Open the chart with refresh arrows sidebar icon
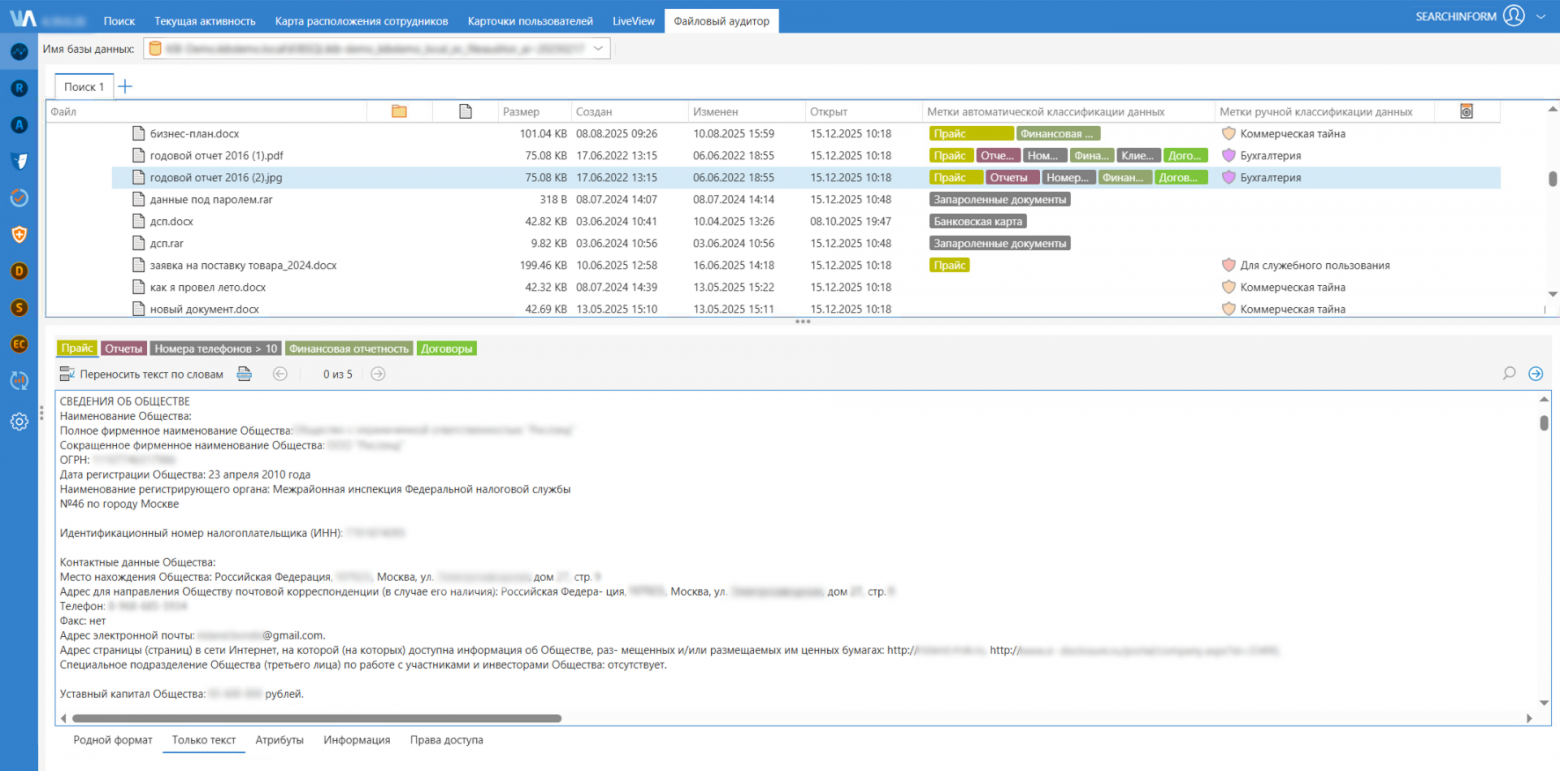This screenshot has height=771, width=1560. tap(19, 380)
